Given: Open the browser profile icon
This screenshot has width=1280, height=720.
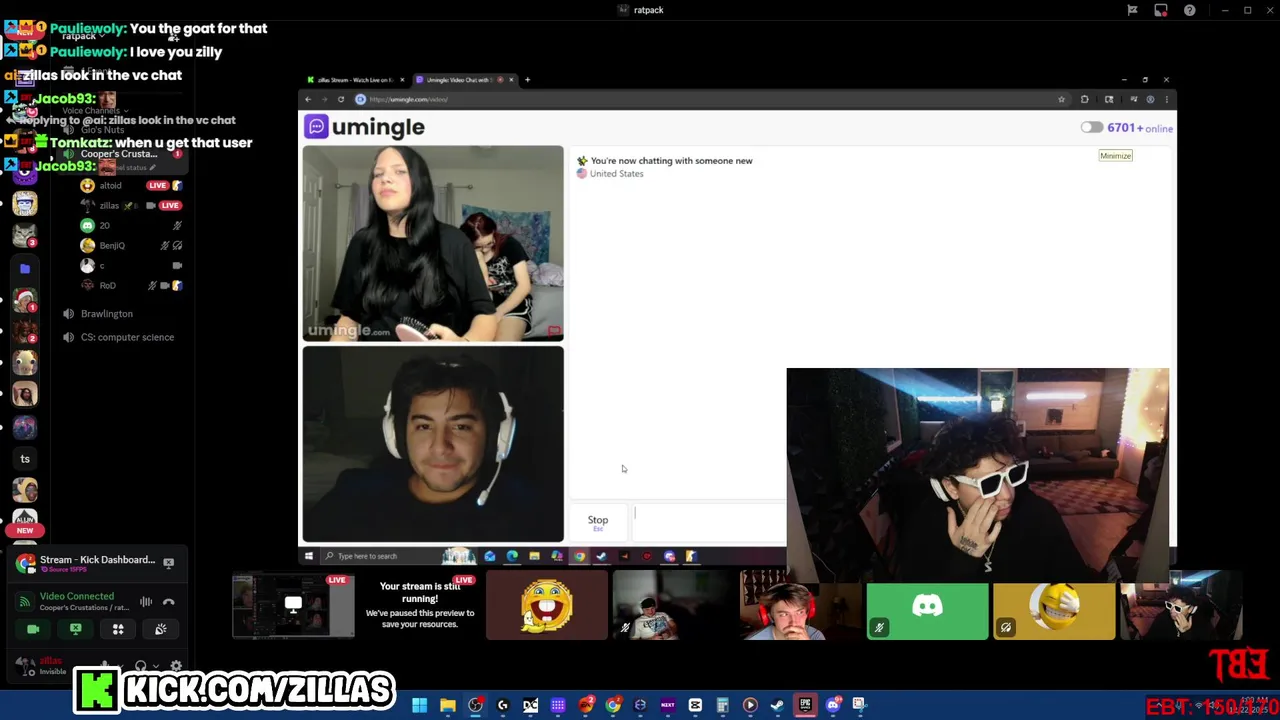Looking at the screenshot, I should click(x=1150, y=99).
